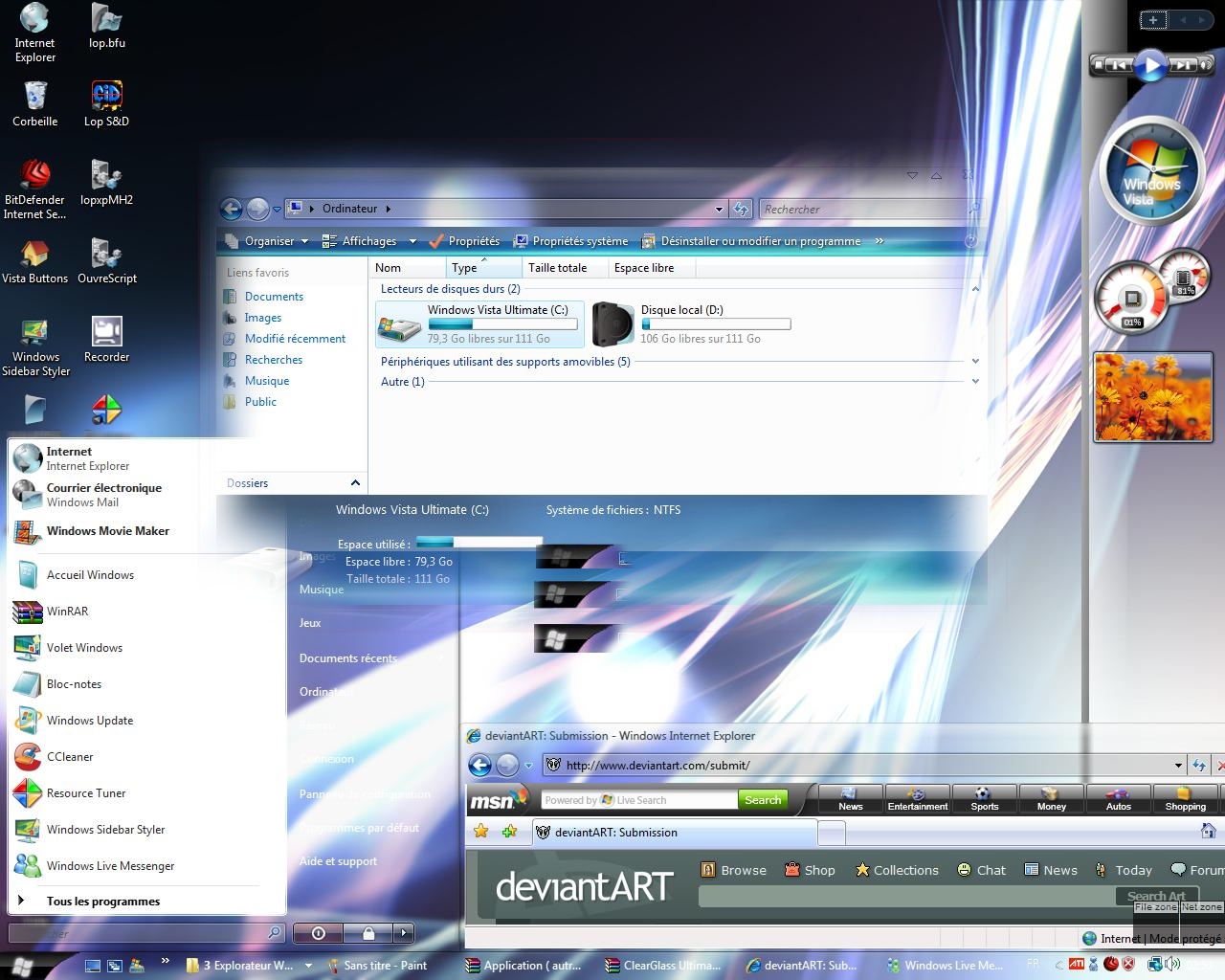Click the Explorer back arrow button

231,209
